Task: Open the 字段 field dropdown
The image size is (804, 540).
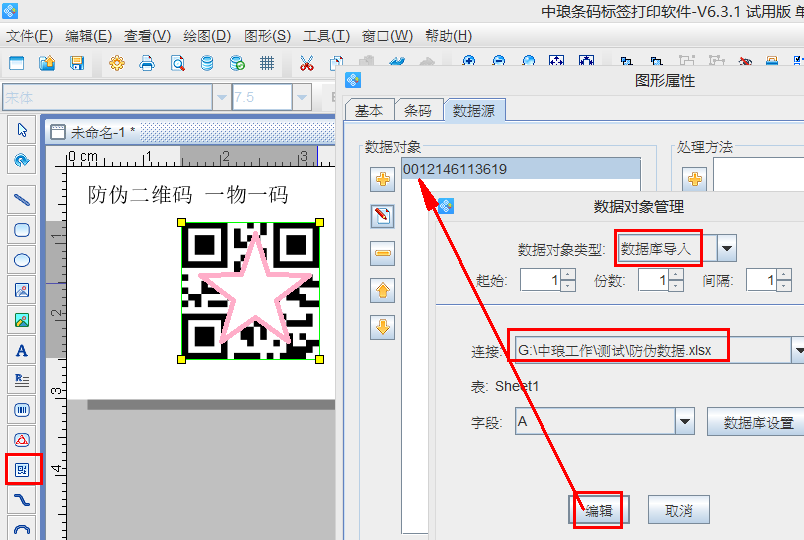Action: click(x=685, y=422)
